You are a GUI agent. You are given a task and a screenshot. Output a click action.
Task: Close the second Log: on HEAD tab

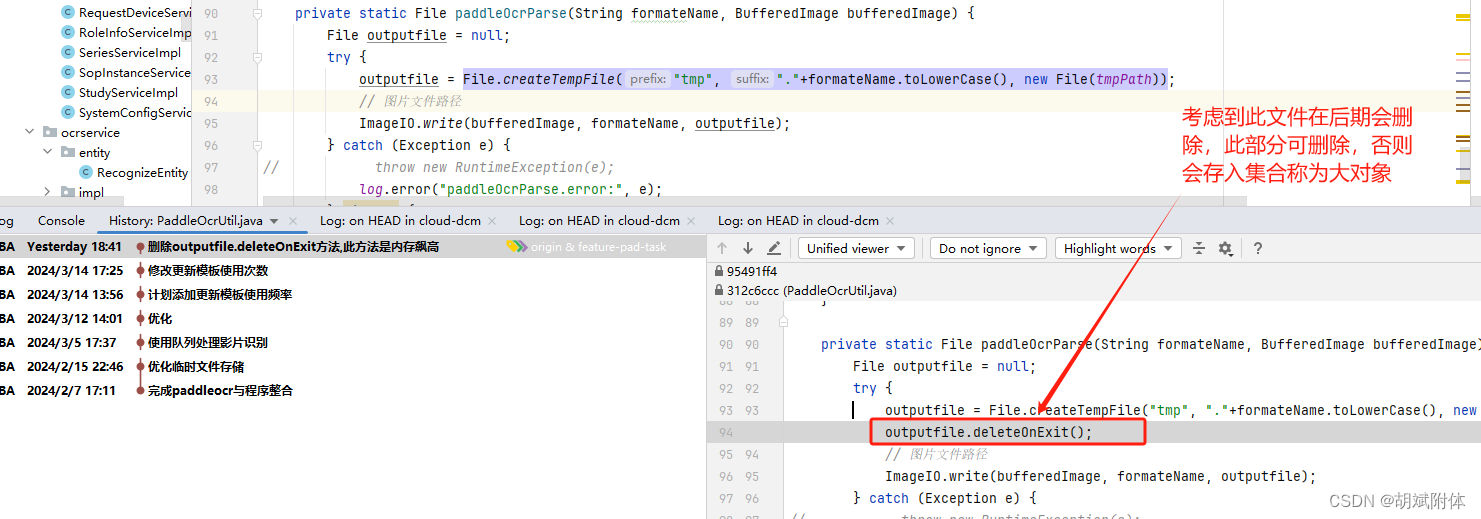(691, 221)
